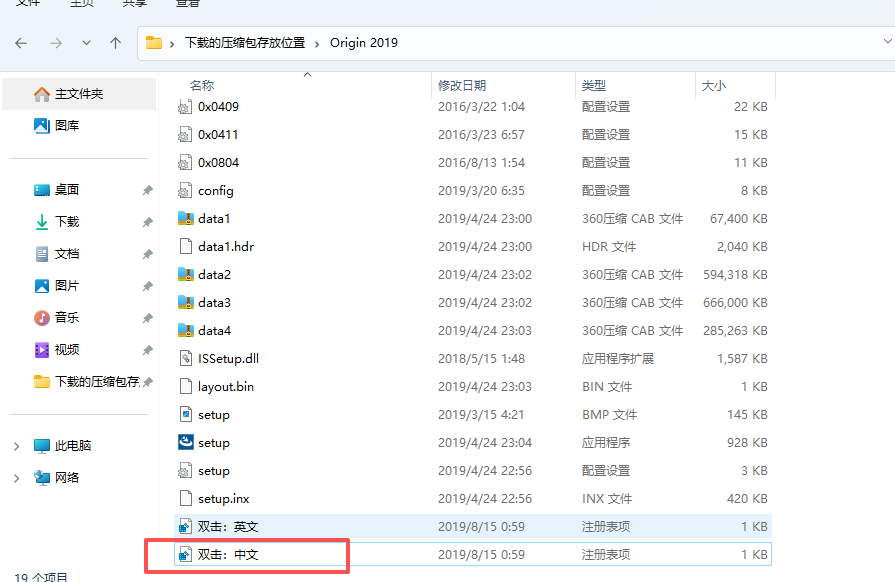The image size is (895, 582).
Task: Click the 名称 column sort arrow
Action: coord(307,74)
